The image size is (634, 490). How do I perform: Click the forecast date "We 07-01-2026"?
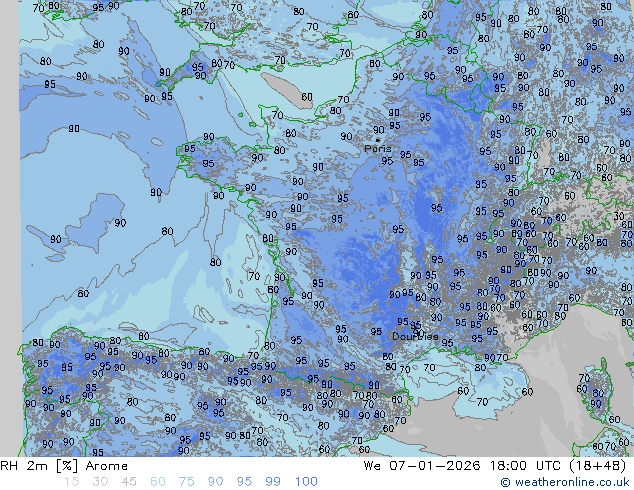(422, 466)
